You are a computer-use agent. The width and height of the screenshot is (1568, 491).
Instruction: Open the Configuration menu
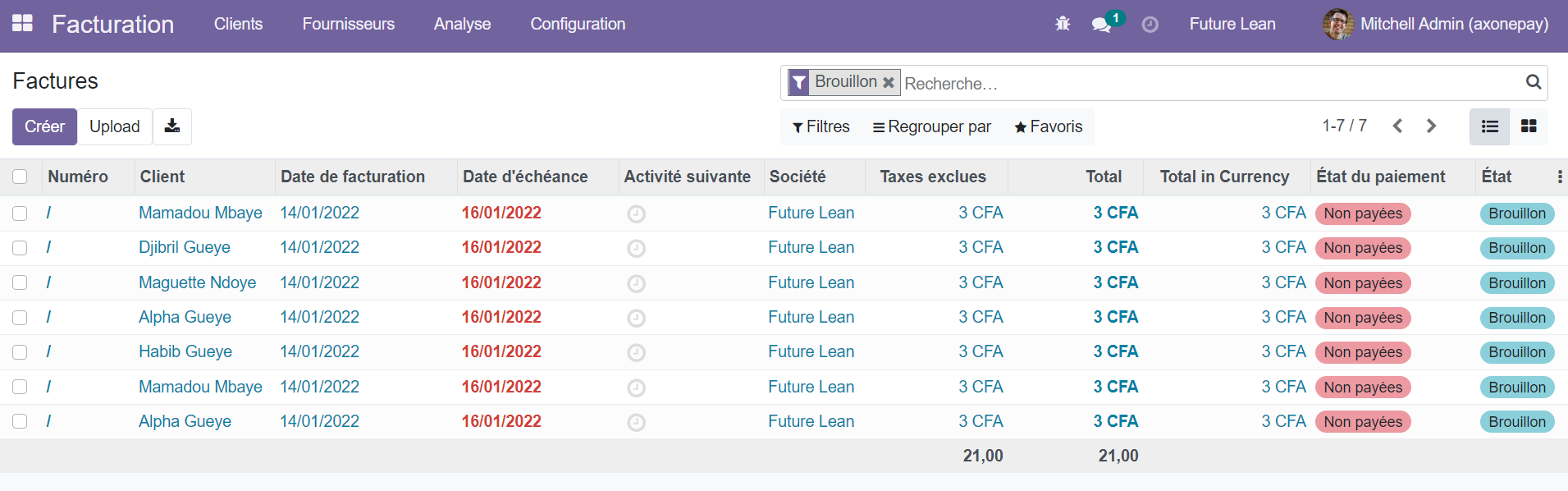pyautogui.click(x=578, y=24)
